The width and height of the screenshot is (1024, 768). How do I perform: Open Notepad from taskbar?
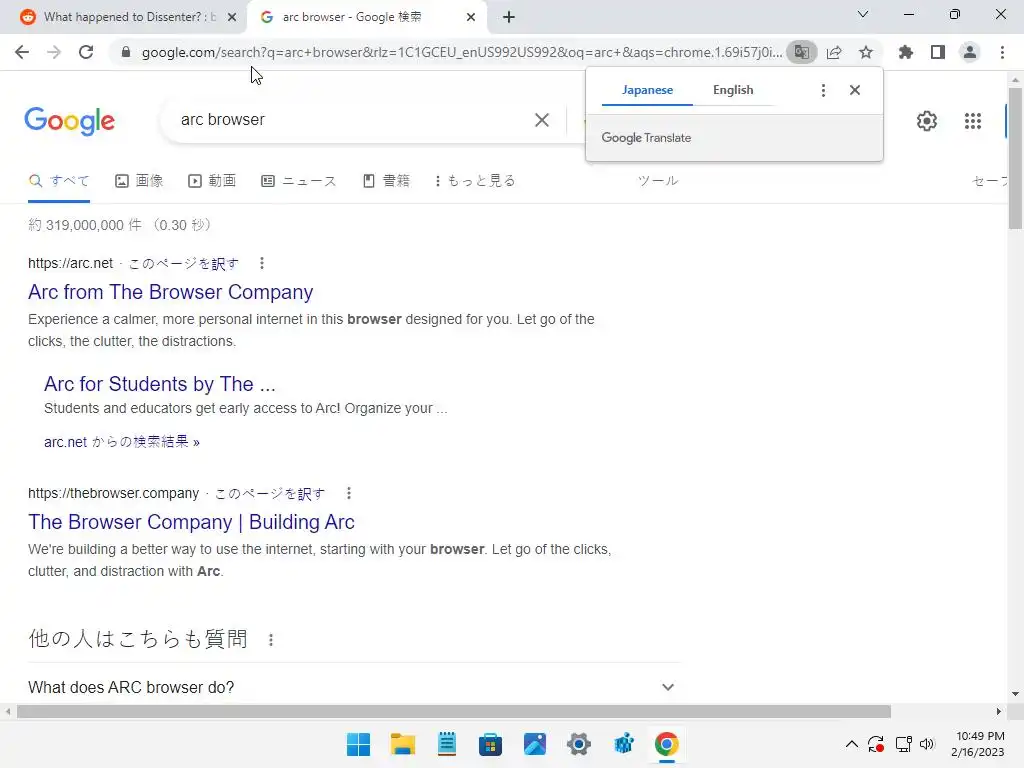[x=447, y=744]
